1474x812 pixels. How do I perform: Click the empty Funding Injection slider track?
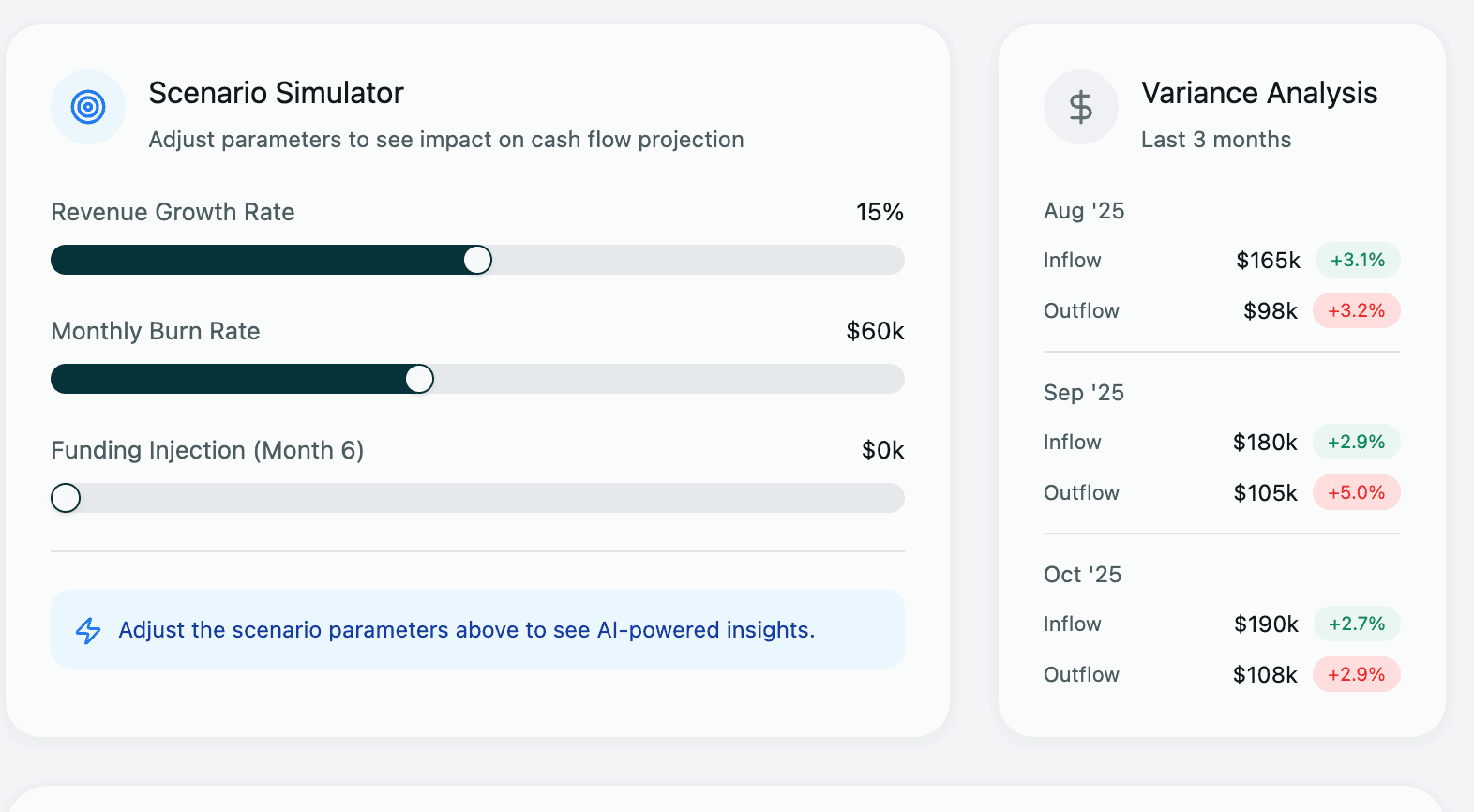click(x=488, y=498)
